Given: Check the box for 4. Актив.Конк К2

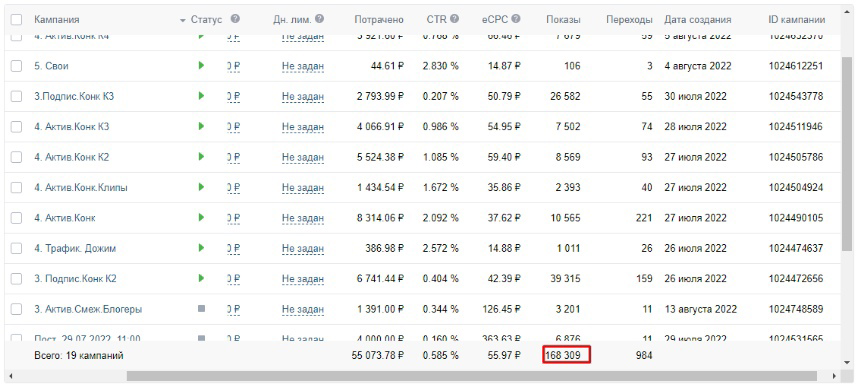Looking at the screenshot, I should click(x=16, y=157).
